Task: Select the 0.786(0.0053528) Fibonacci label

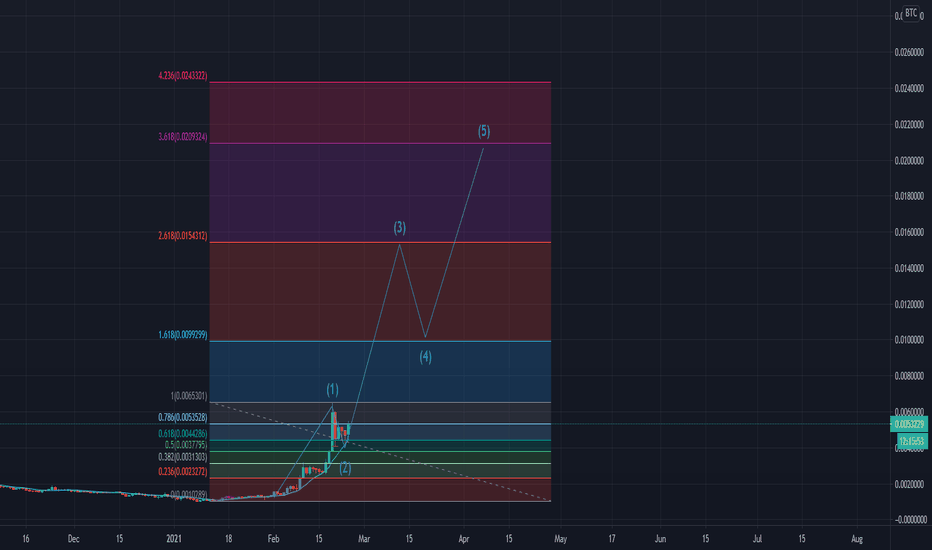Action: click(183, 417)
